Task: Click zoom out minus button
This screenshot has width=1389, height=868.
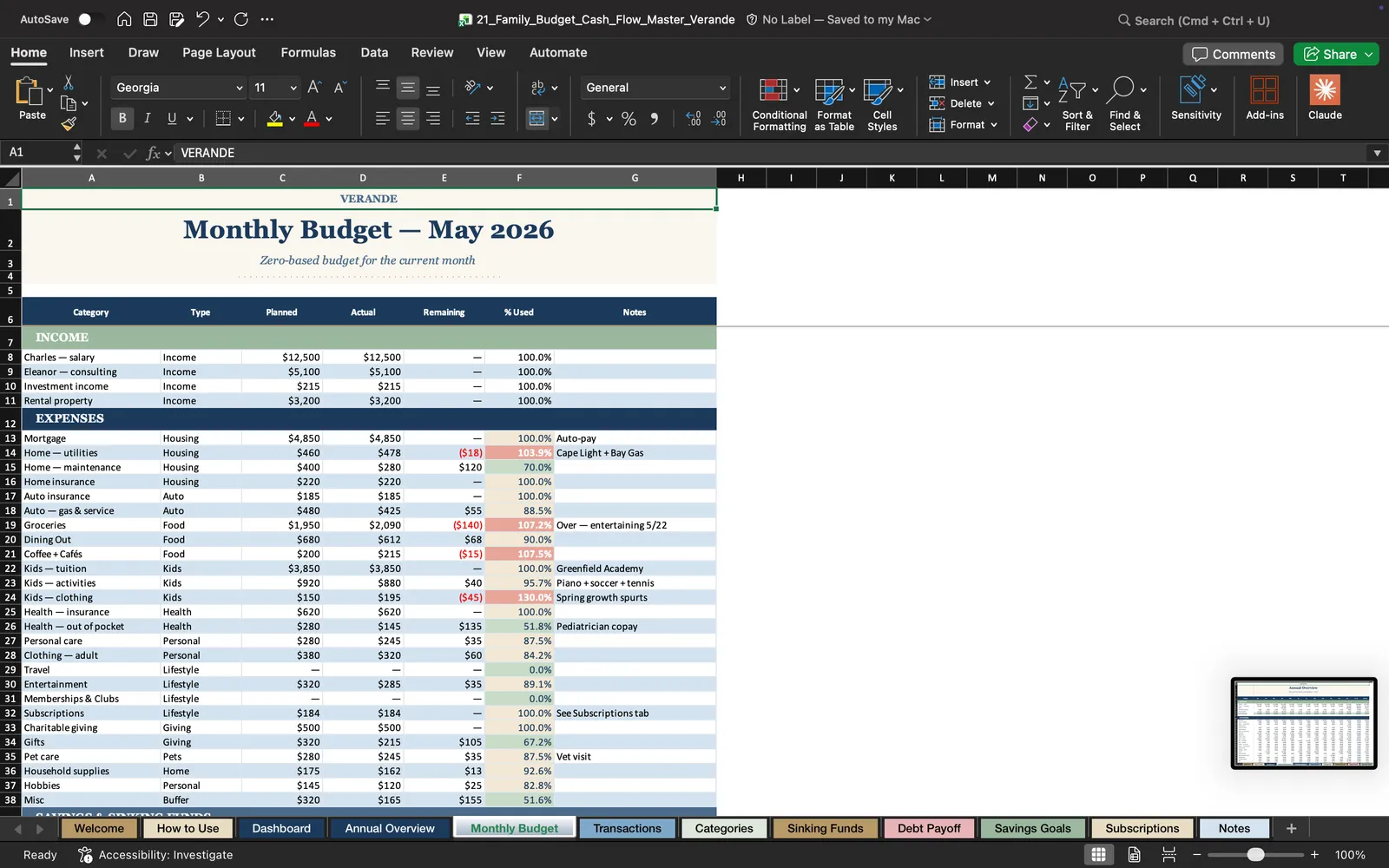Action: point(1197,854)
